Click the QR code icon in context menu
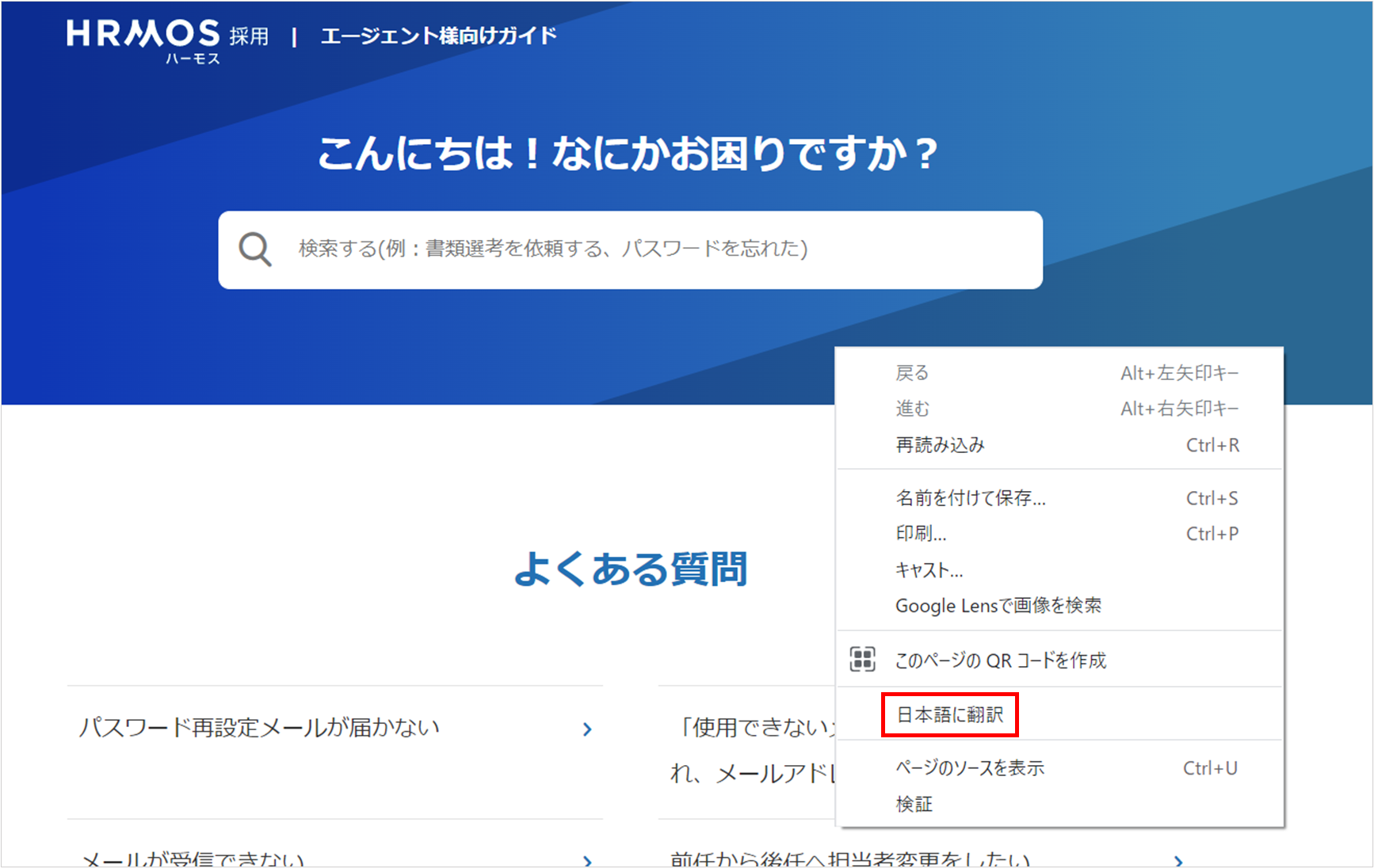The width and height of the screenshot is (1374, 868). 862,659
